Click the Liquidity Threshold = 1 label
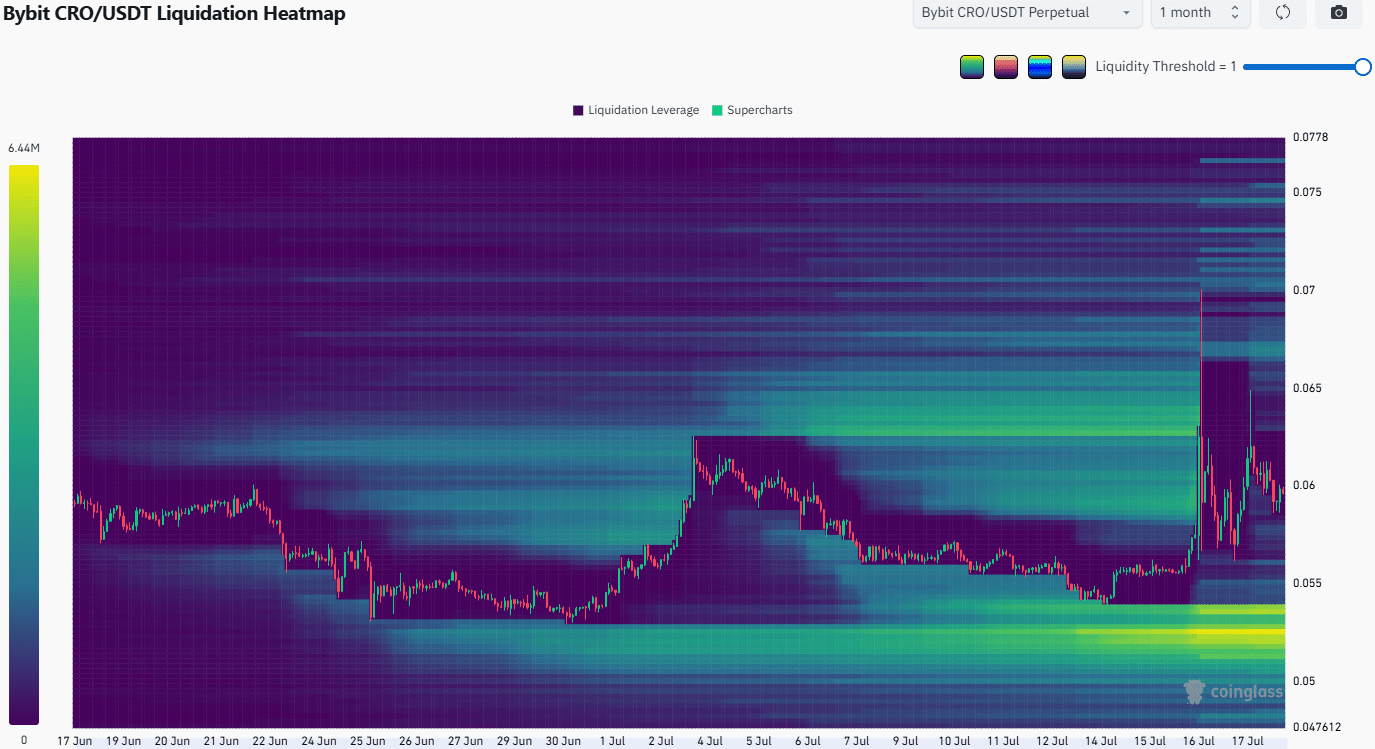The image size is (1375, 749). tap(1166, 67)
